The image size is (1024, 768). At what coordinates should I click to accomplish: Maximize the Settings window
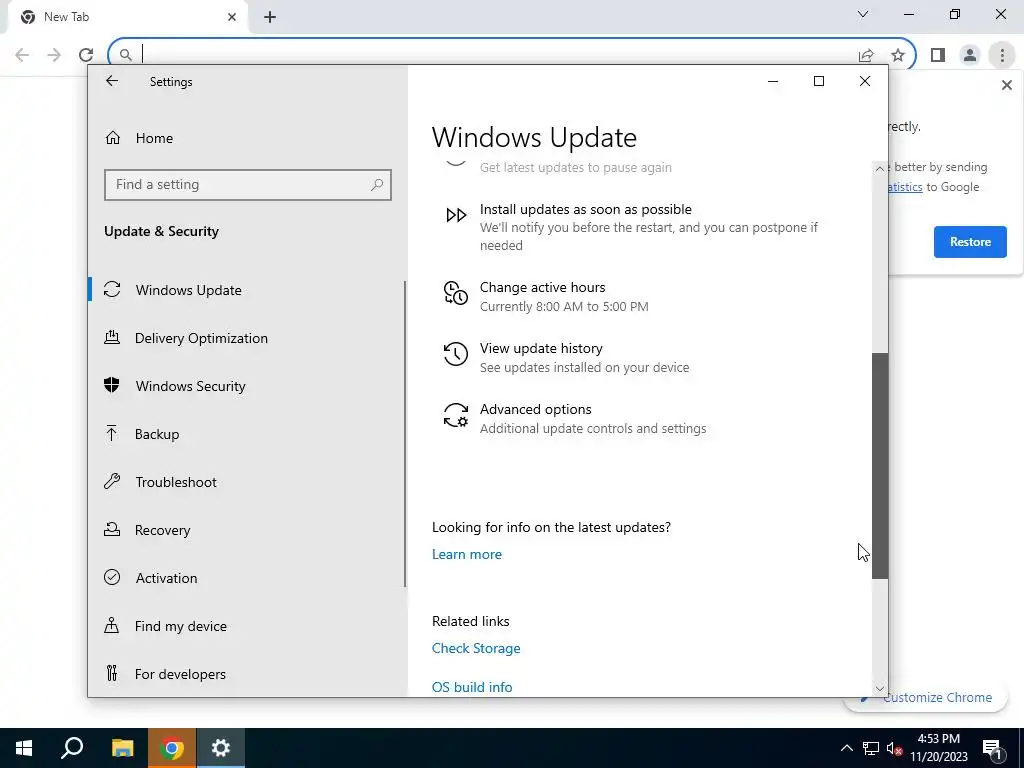pyautogui.click(x=819, y=81)
